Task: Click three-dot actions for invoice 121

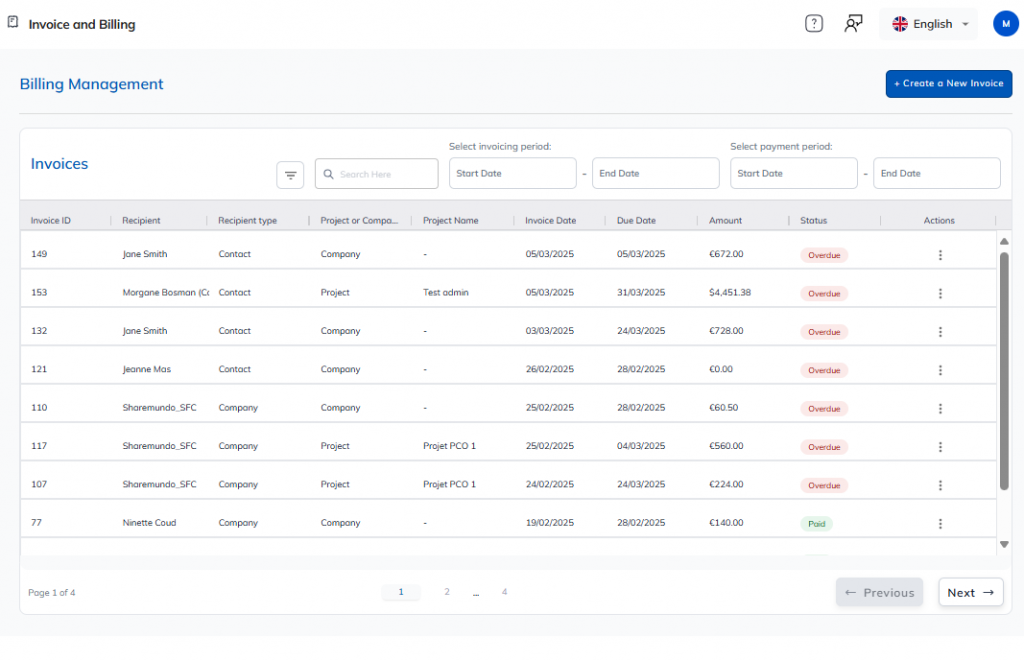Action: (940, 370)
